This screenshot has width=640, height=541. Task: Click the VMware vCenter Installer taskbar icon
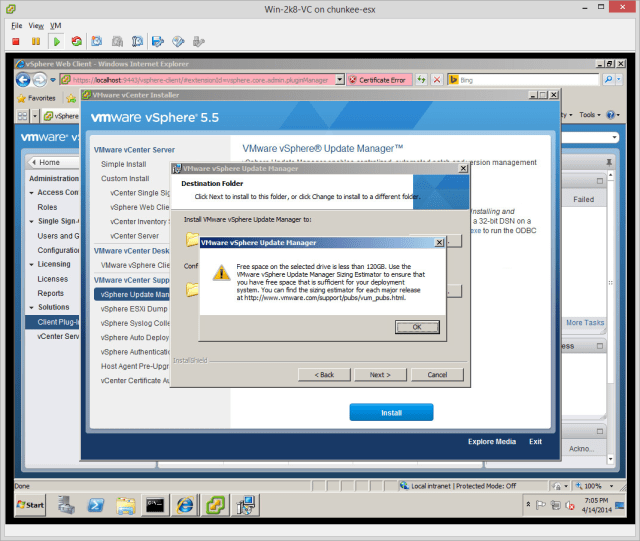[215, 505]
